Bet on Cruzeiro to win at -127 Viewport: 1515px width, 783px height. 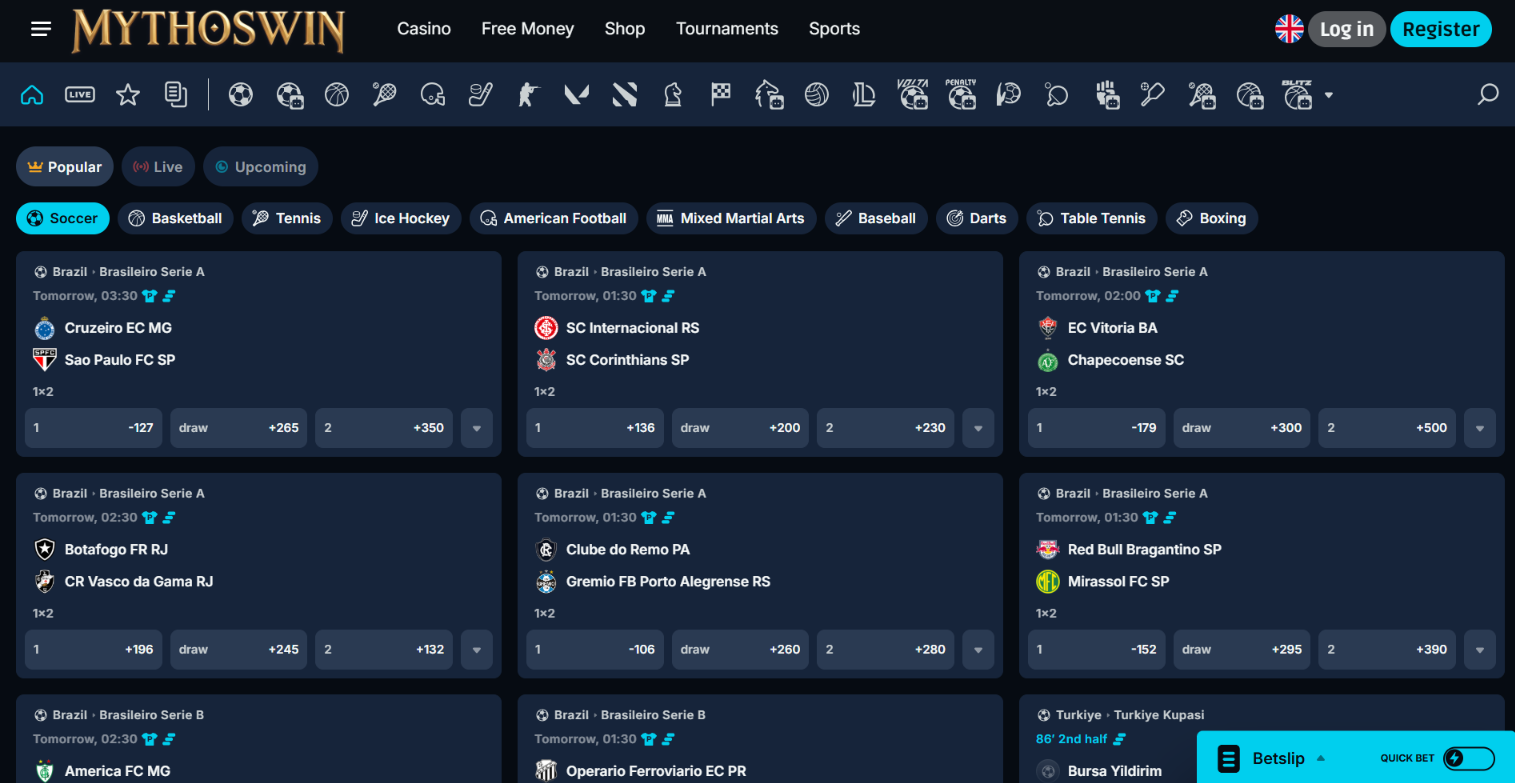pyautogui.click(x=94, y=428)
